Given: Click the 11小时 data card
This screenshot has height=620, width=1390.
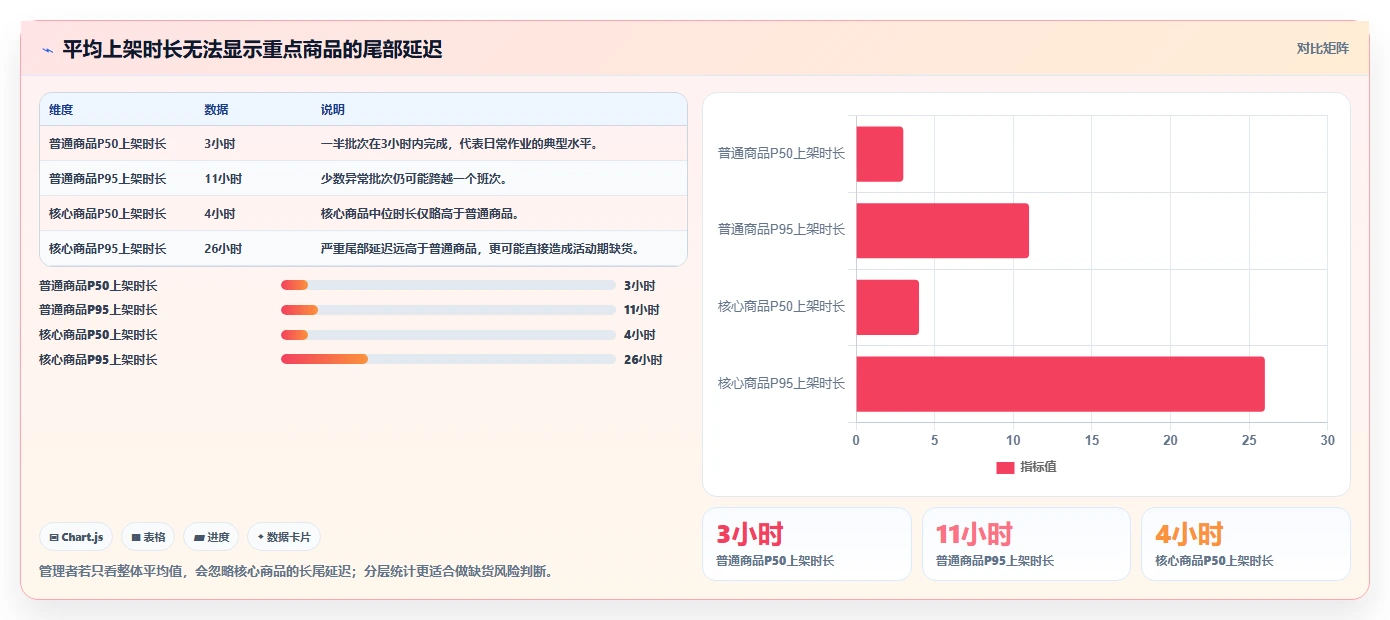Looking at the screenshot, I should click(x=1026, y=544).
